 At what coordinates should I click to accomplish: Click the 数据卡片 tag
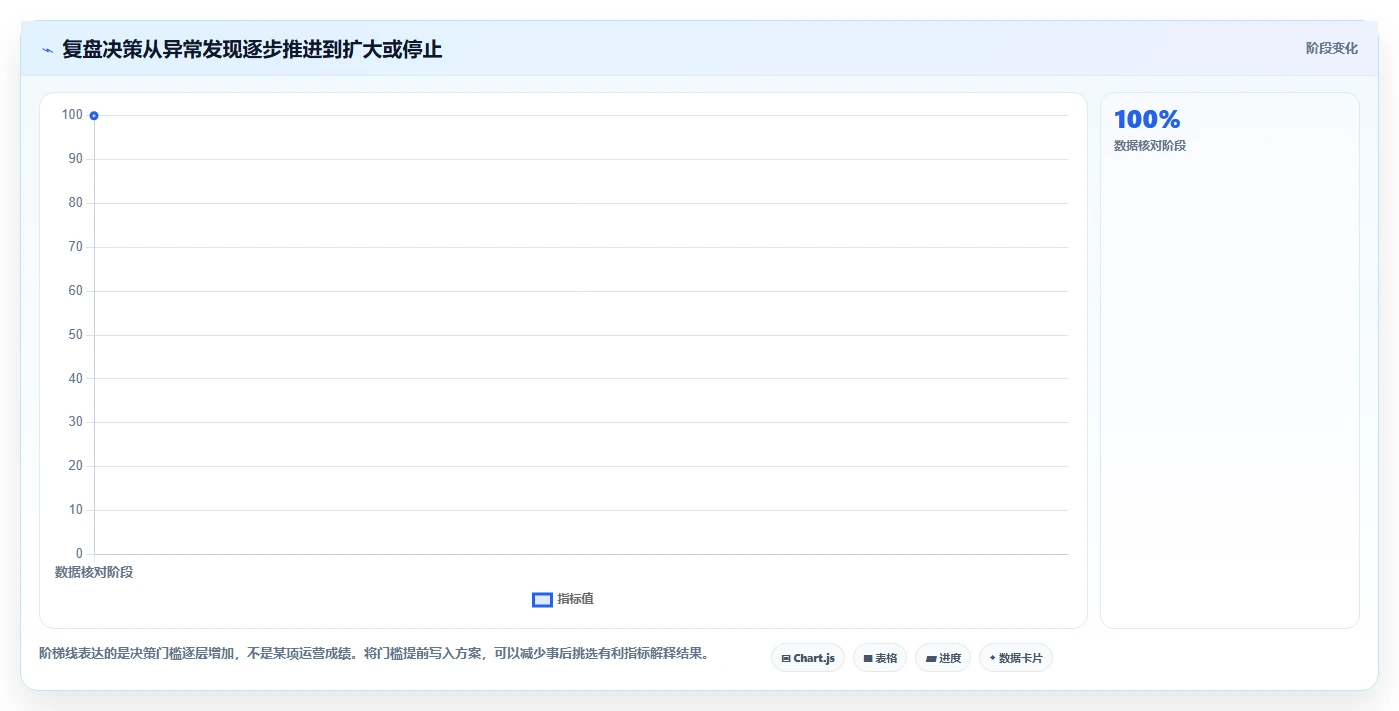click(1016, 658)
